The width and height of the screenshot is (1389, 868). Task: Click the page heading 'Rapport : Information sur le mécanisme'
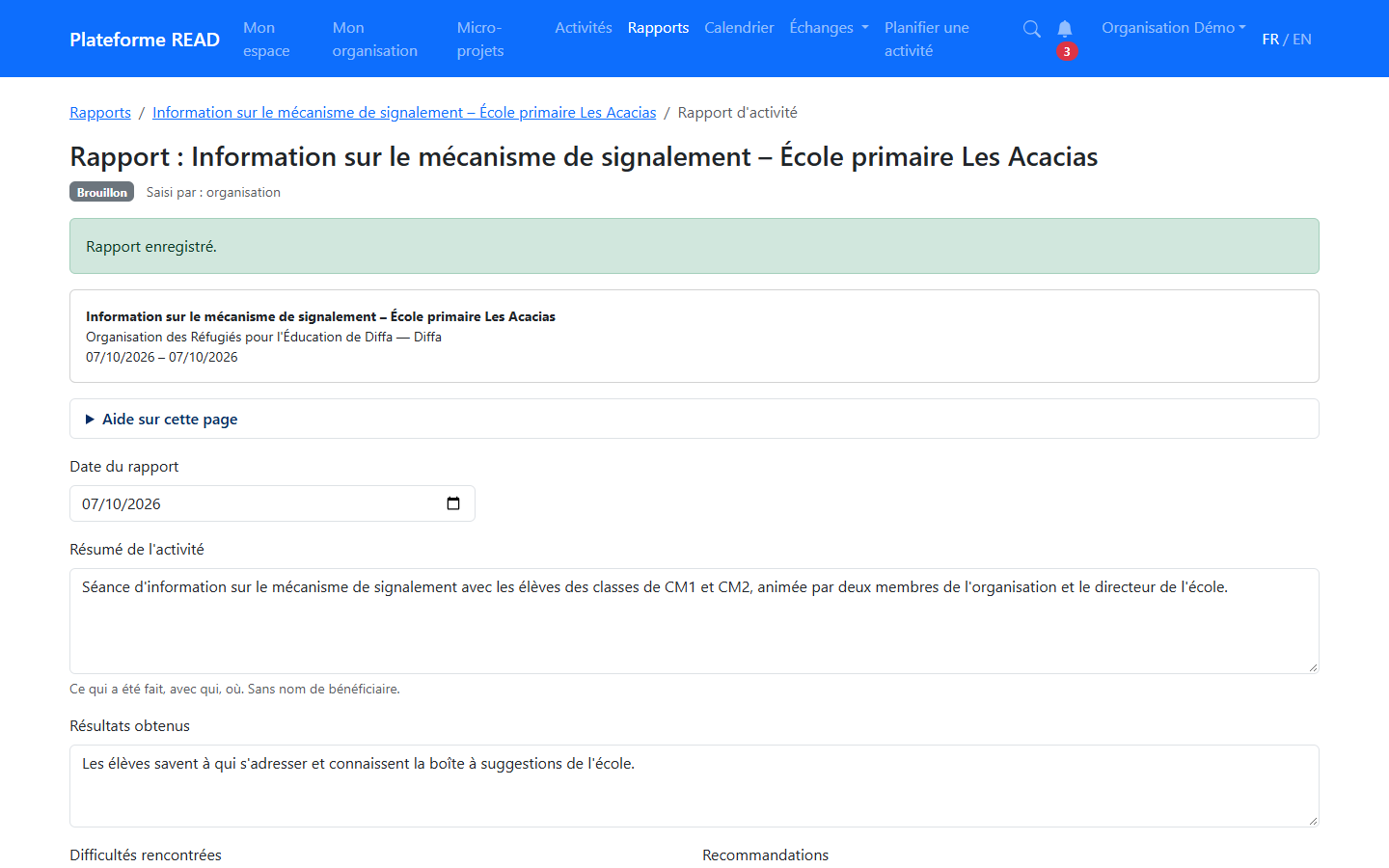tap(584, 156)
